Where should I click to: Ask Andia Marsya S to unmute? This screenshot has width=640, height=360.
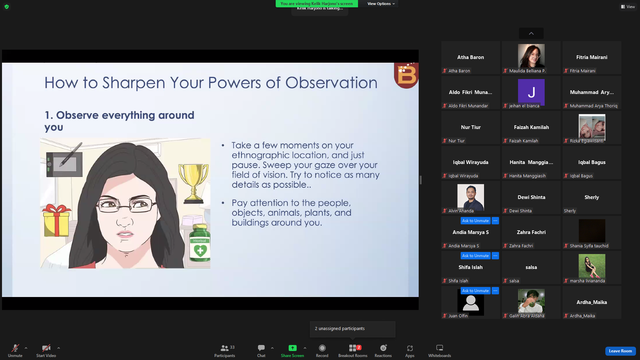(476, 221)
